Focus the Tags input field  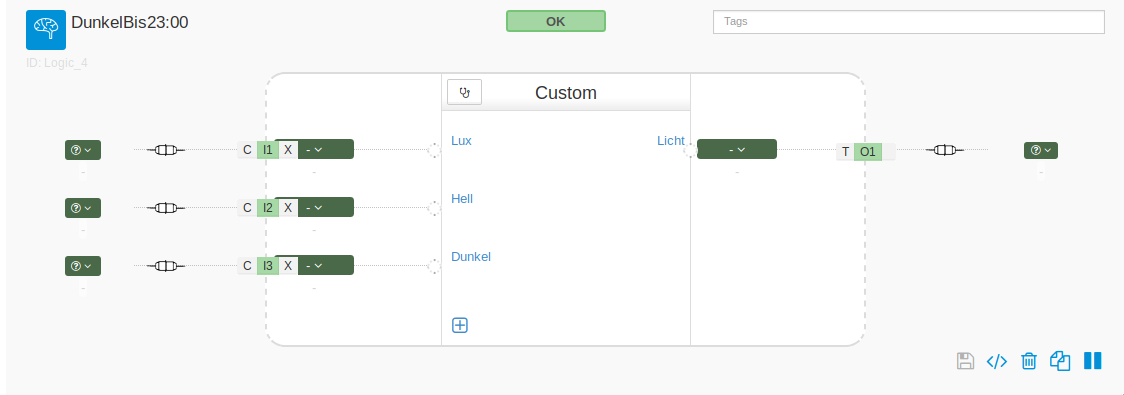point(908,22)
